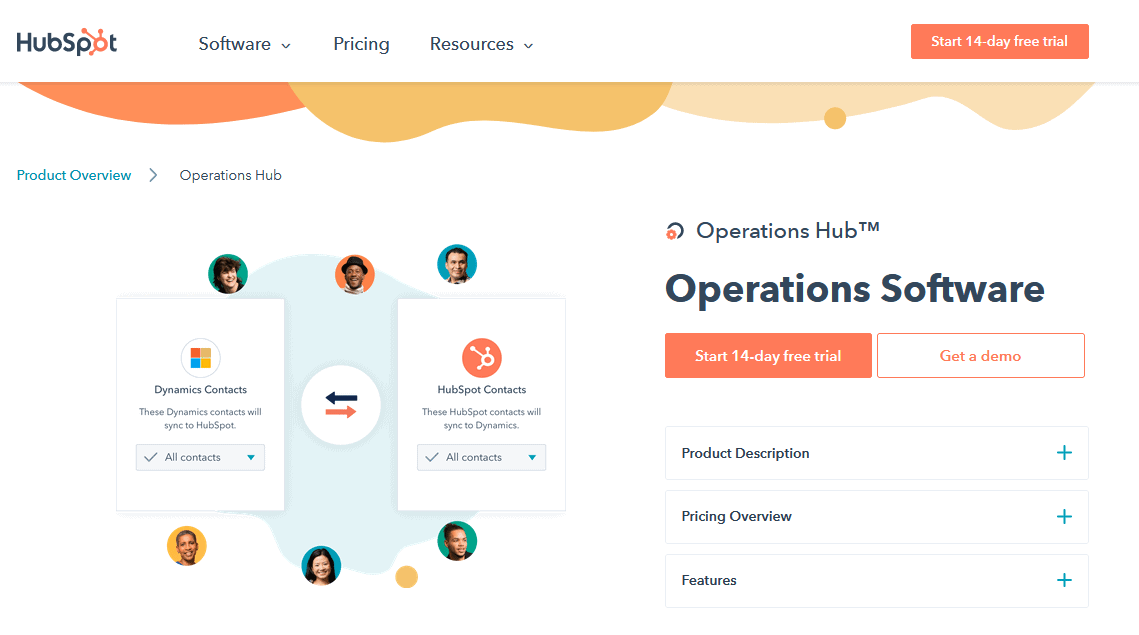Click the Operations Hub breadcrumb text
Image resolution: width=1139 pixels, height=635 pixels.
pyautogui.click(x=230, y=175)
